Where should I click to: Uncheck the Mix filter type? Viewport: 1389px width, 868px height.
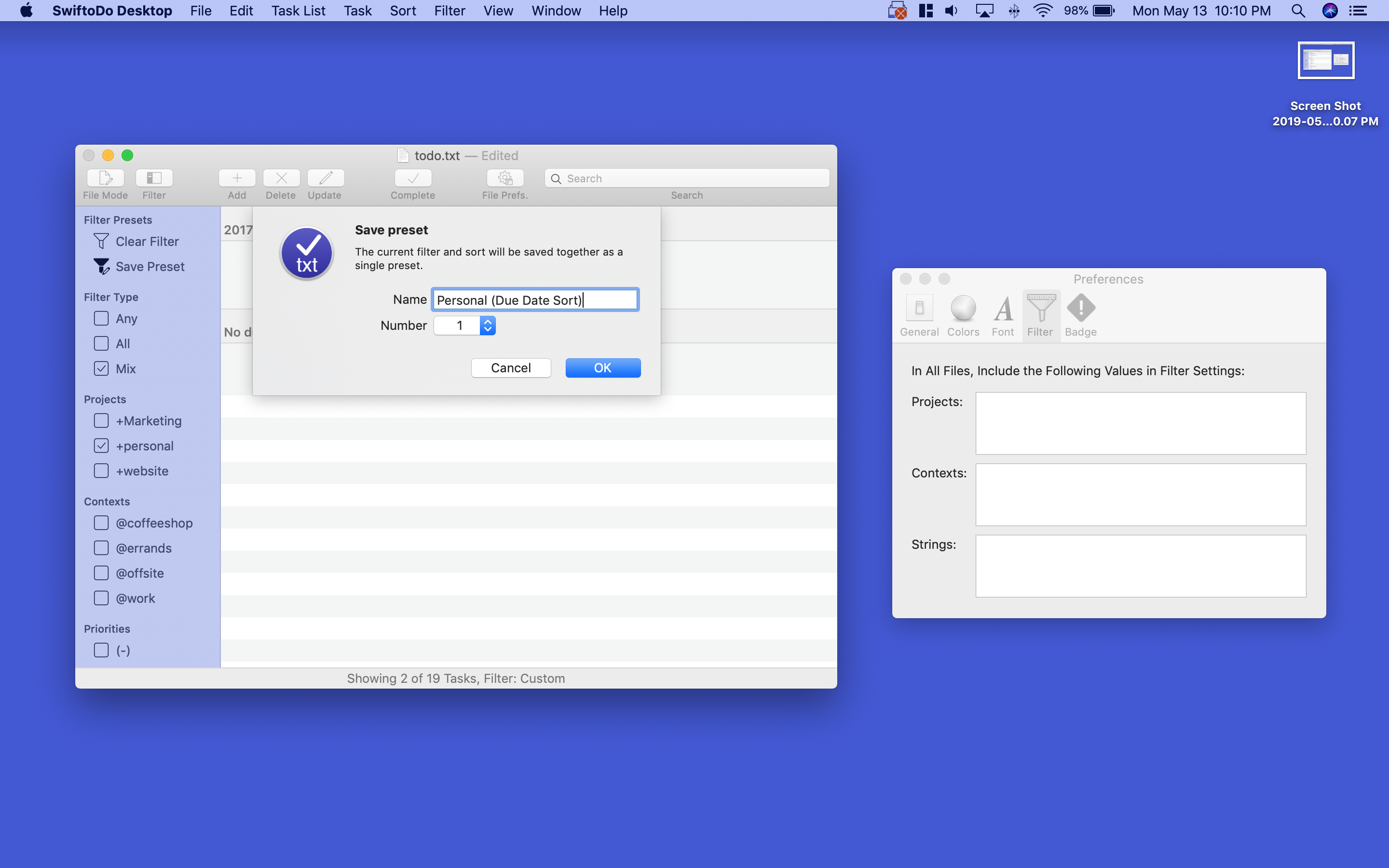pos(101,368)
